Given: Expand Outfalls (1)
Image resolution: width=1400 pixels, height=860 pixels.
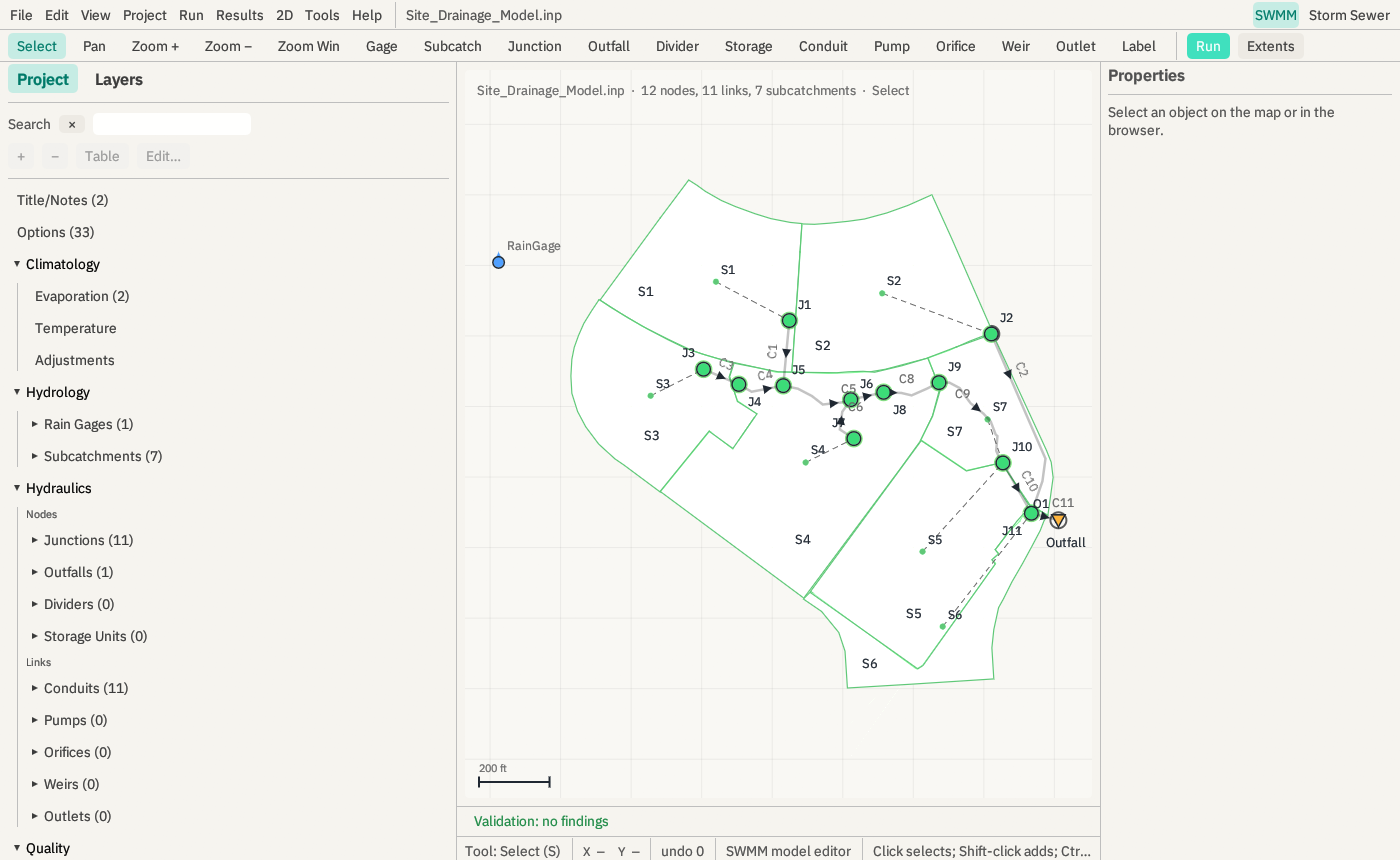Looking at the screenshot, I should (x=35, y=572).
